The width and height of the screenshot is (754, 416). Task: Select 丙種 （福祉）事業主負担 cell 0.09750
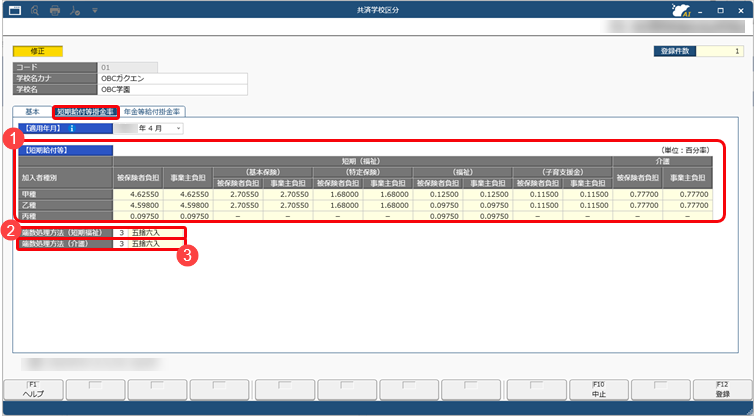coord(488,216)
